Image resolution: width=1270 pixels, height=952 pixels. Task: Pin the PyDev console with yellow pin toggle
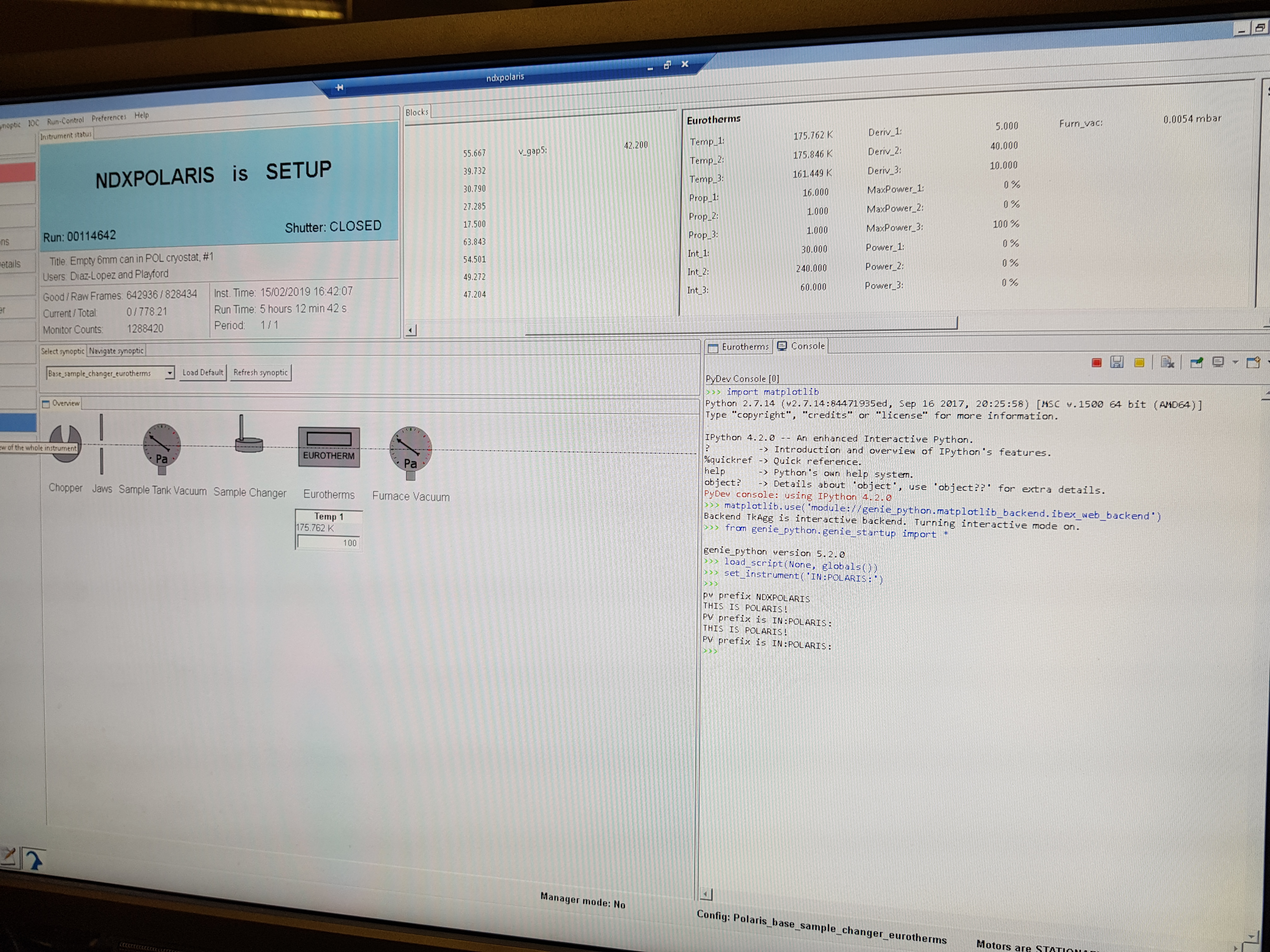pos(1139,362)
